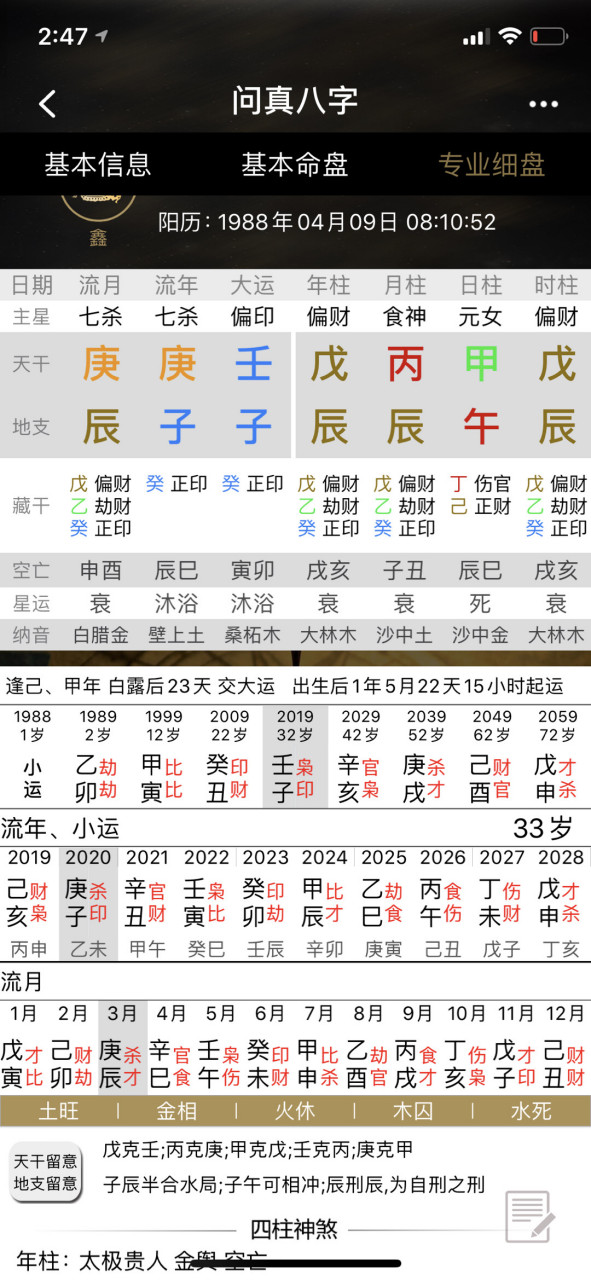Select month 5月 壬午
Screen dimensions: 591x1280
pos(221,1047)
